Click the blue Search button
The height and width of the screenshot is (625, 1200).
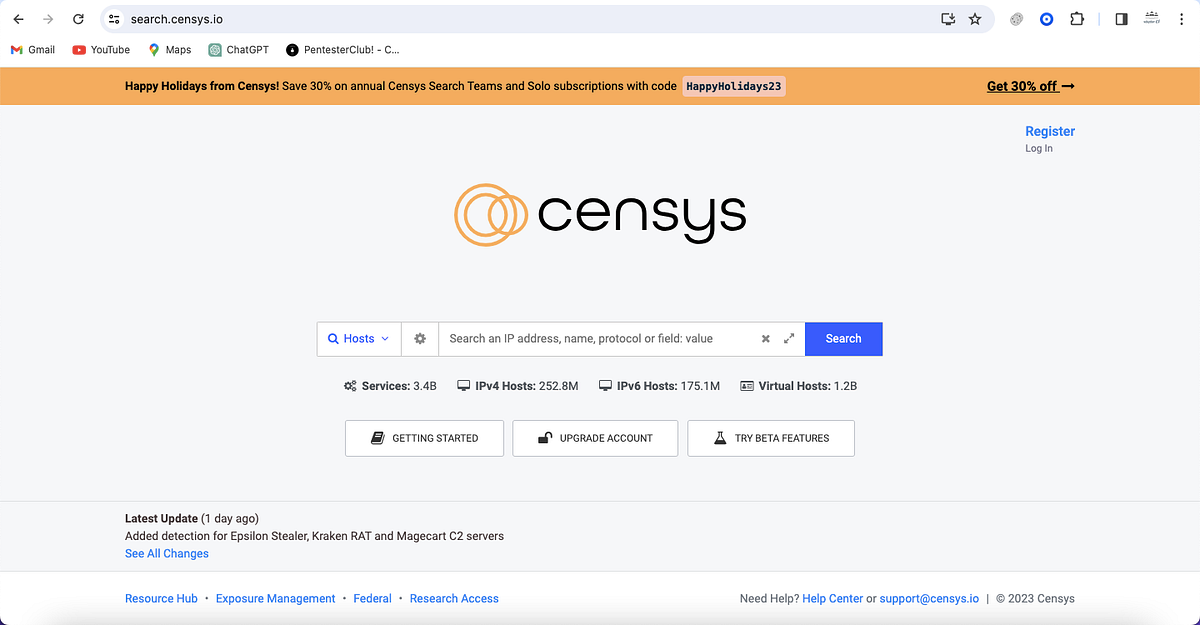(x=843, y=339)
